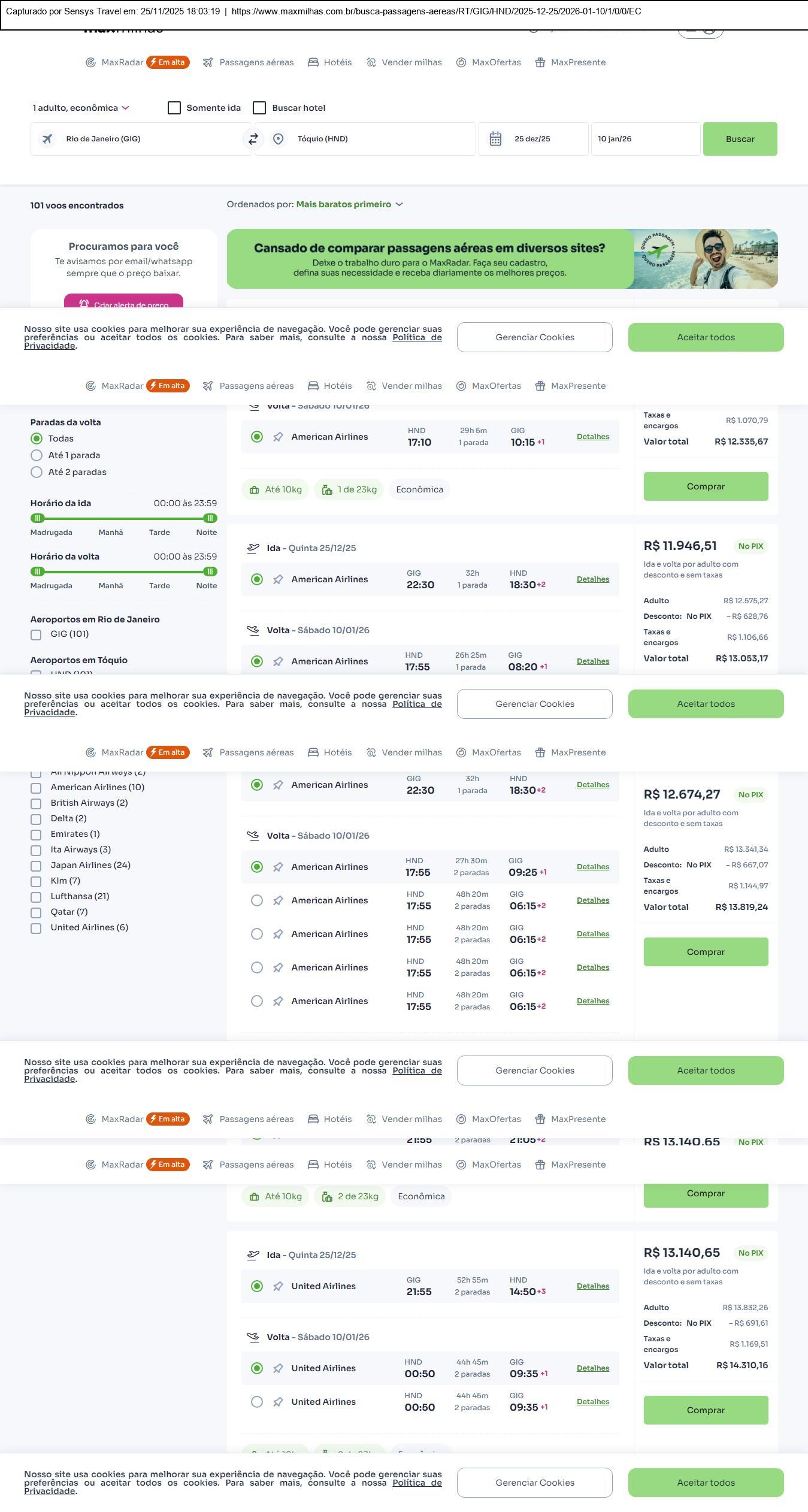Click the left handle of the Horário da ida slider
The image size is (808, 1512).
tap(38, 518)
